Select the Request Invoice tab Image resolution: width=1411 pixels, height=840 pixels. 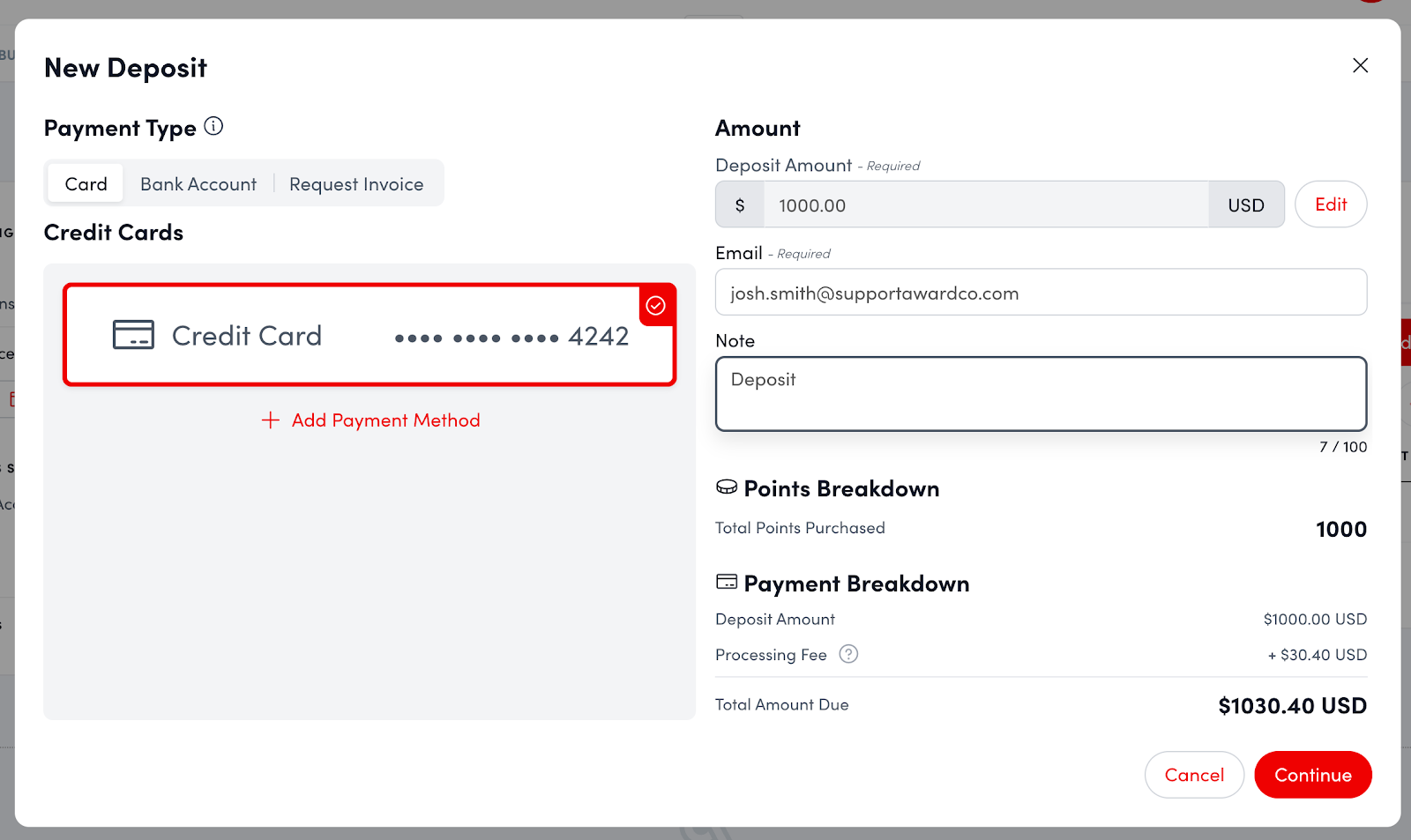point(356,184)
